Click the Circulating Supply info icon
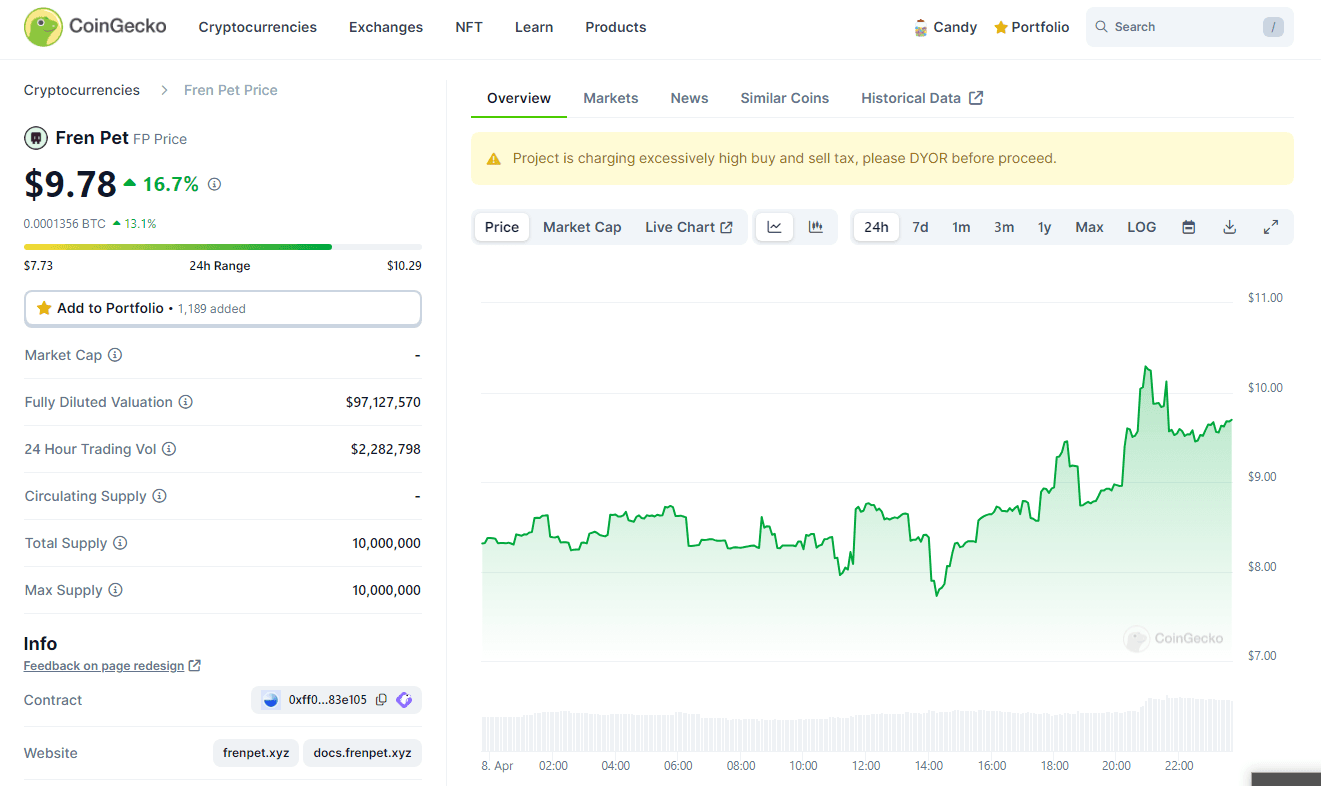The image size is (1321, 786). [159, 496]
